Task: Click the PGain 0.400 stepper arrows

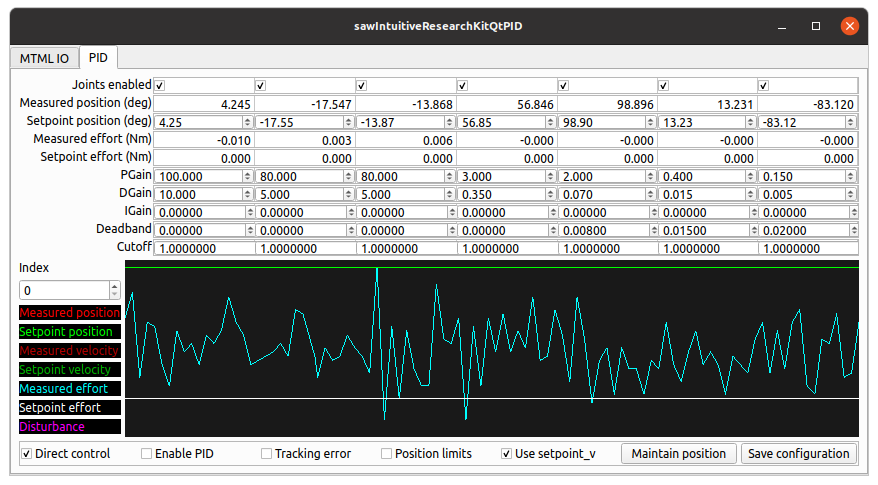Action: click(x=750, y=176)
